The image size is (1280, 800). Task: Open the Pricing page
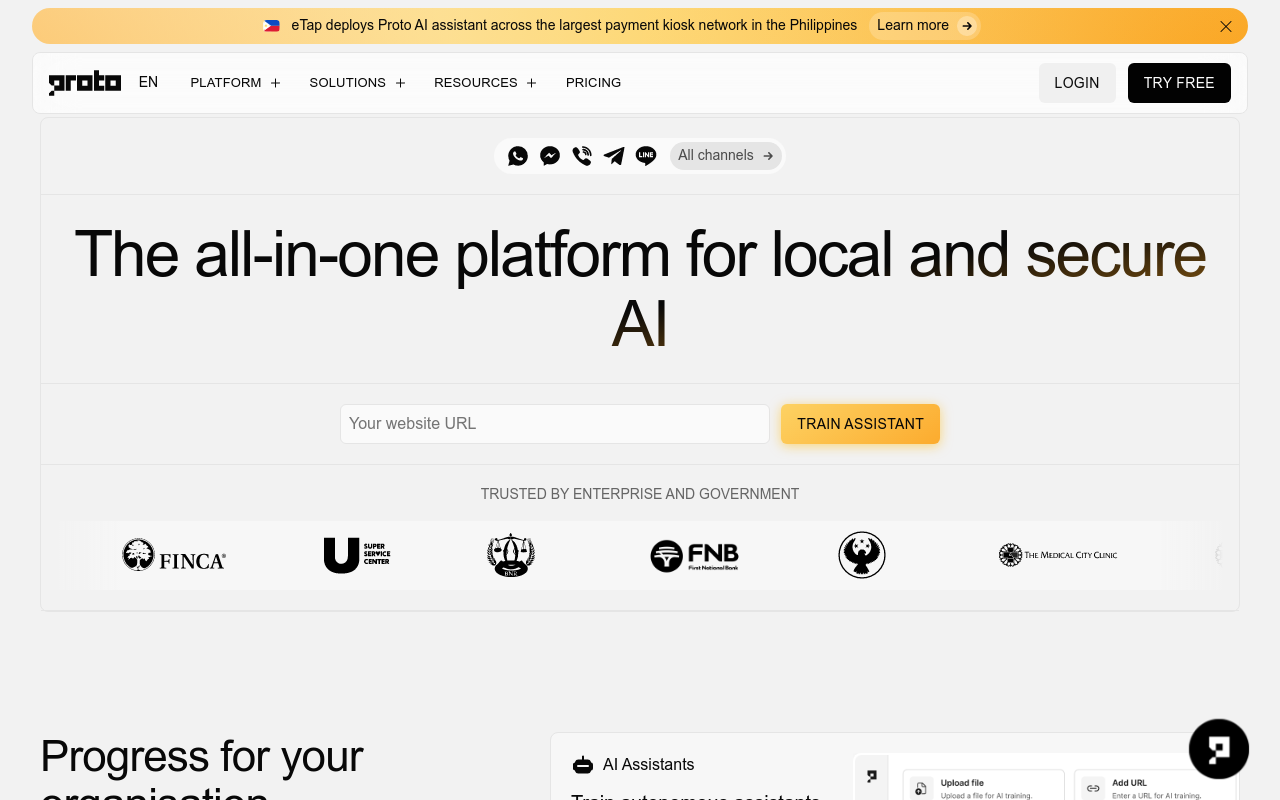click(x=594, y=83)
